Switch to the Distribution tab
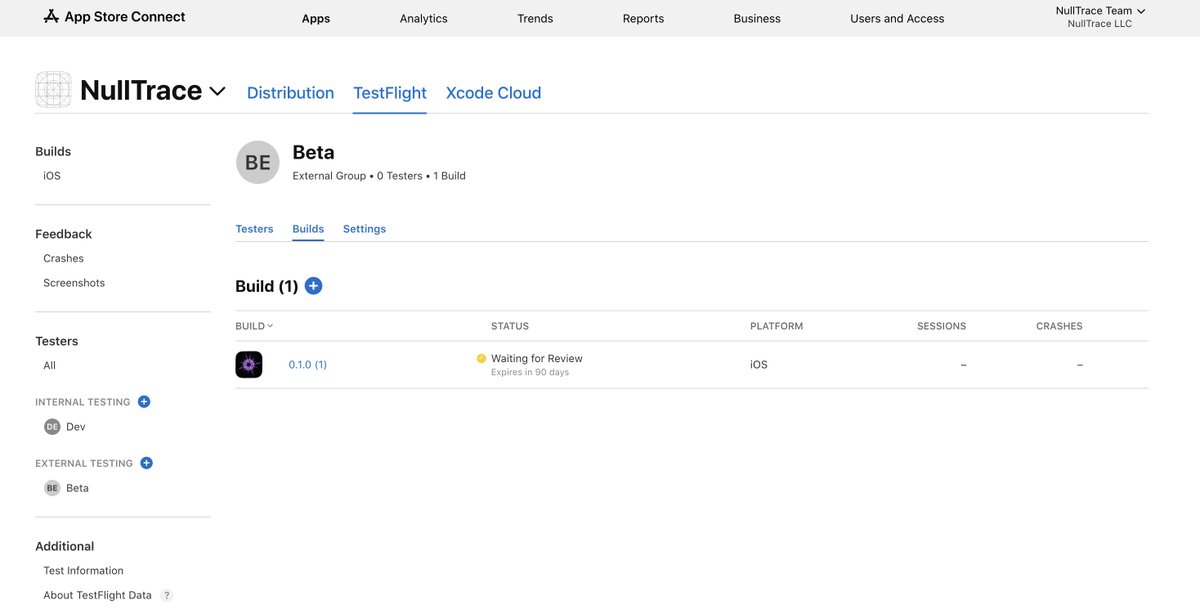Viewport: 1200px width, 609px height. click(291, 93)
